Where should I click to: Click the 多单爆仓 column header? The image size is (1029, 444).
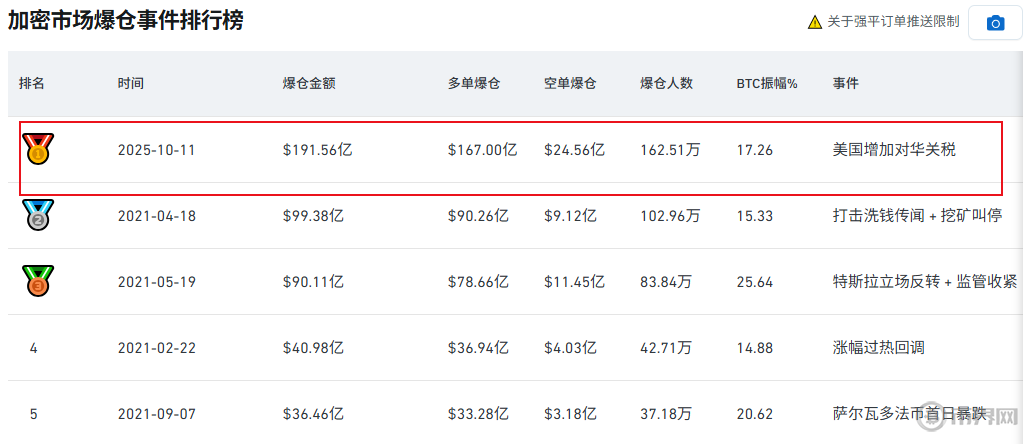point(473,84)
